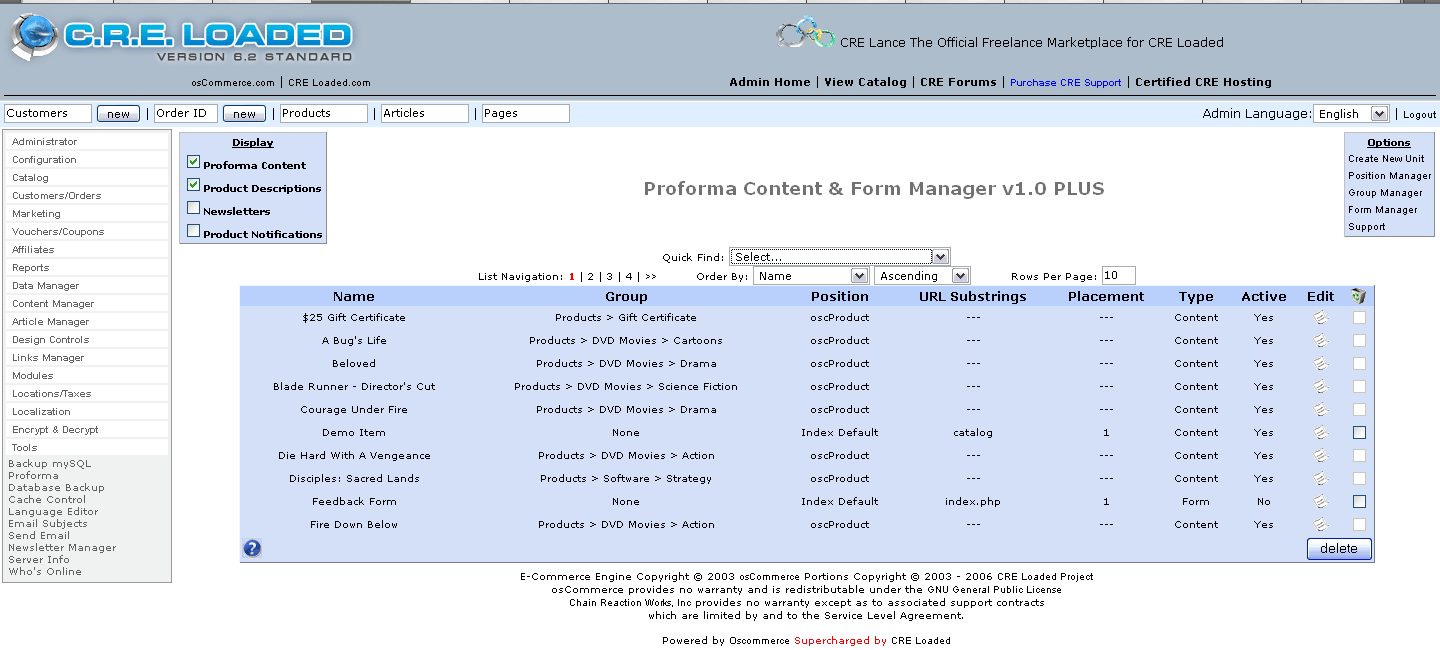Viewport: 1440px width, 650px height.
Task: Open the Order By Name dropdown
Action: (x=812, y=276)
